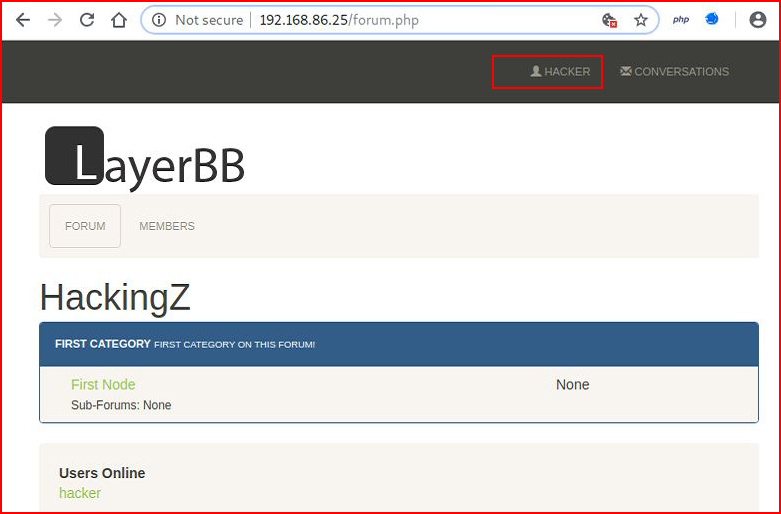
Task: Open the php browser extension
Action: [680, 20]
